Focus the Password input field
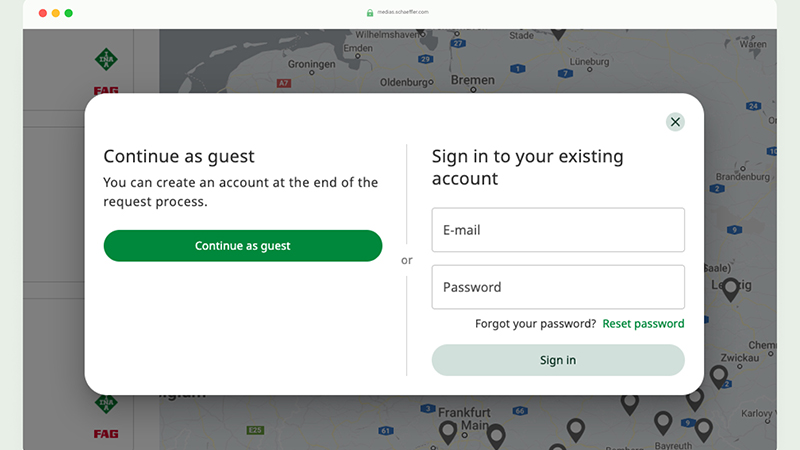 point(558,287)
